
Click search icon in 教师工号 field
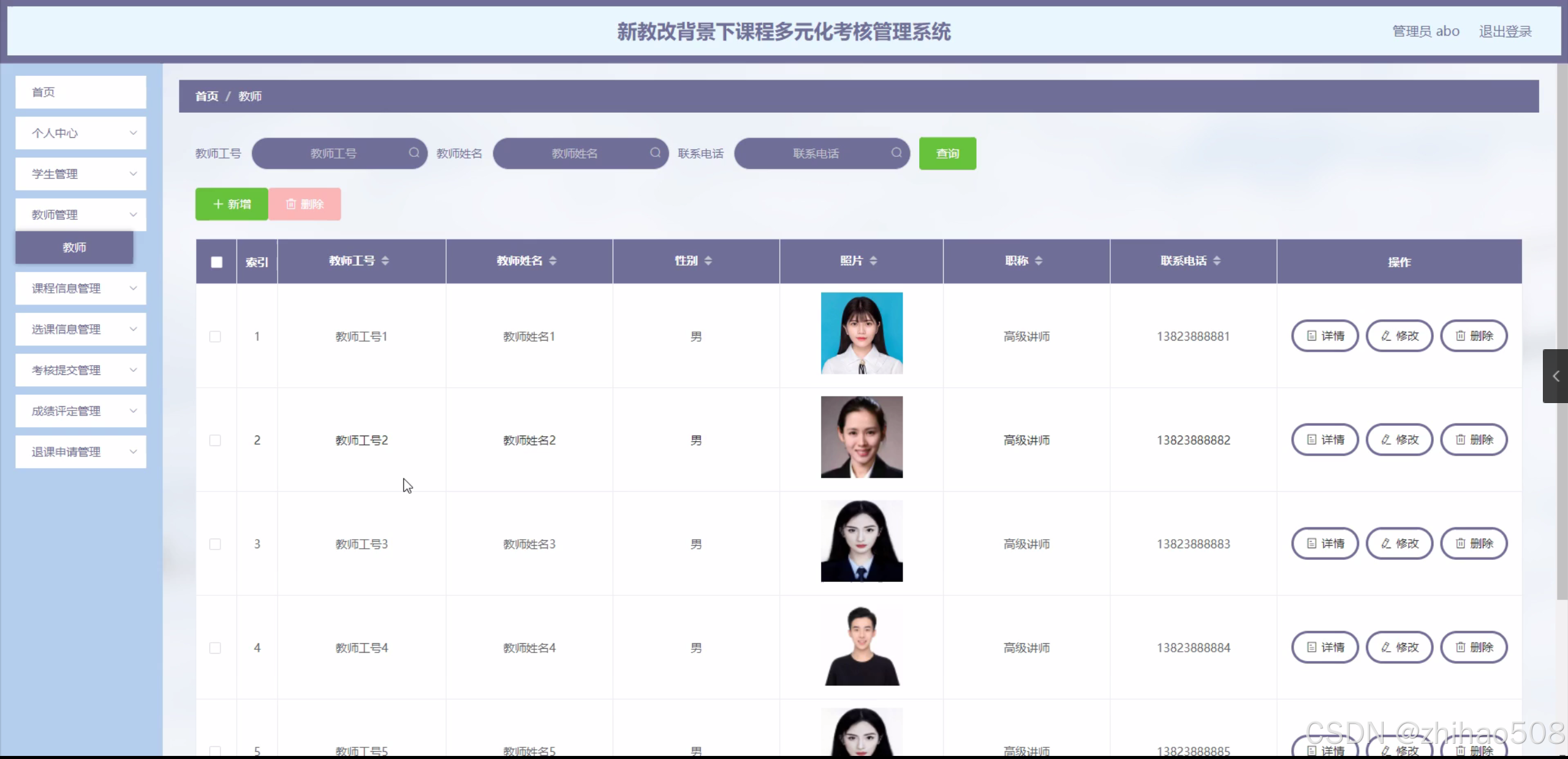pyautogui.click(x=414, y=153)
